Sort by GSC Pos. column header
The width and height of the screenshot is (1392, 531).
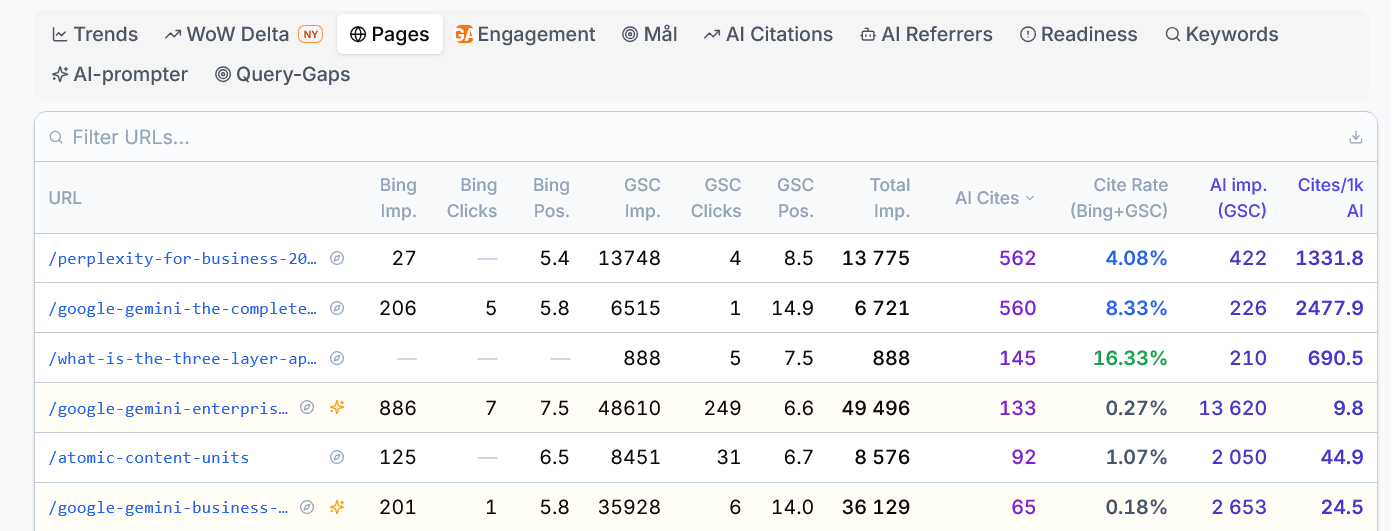pyautogui.click(x=795, y=198)
